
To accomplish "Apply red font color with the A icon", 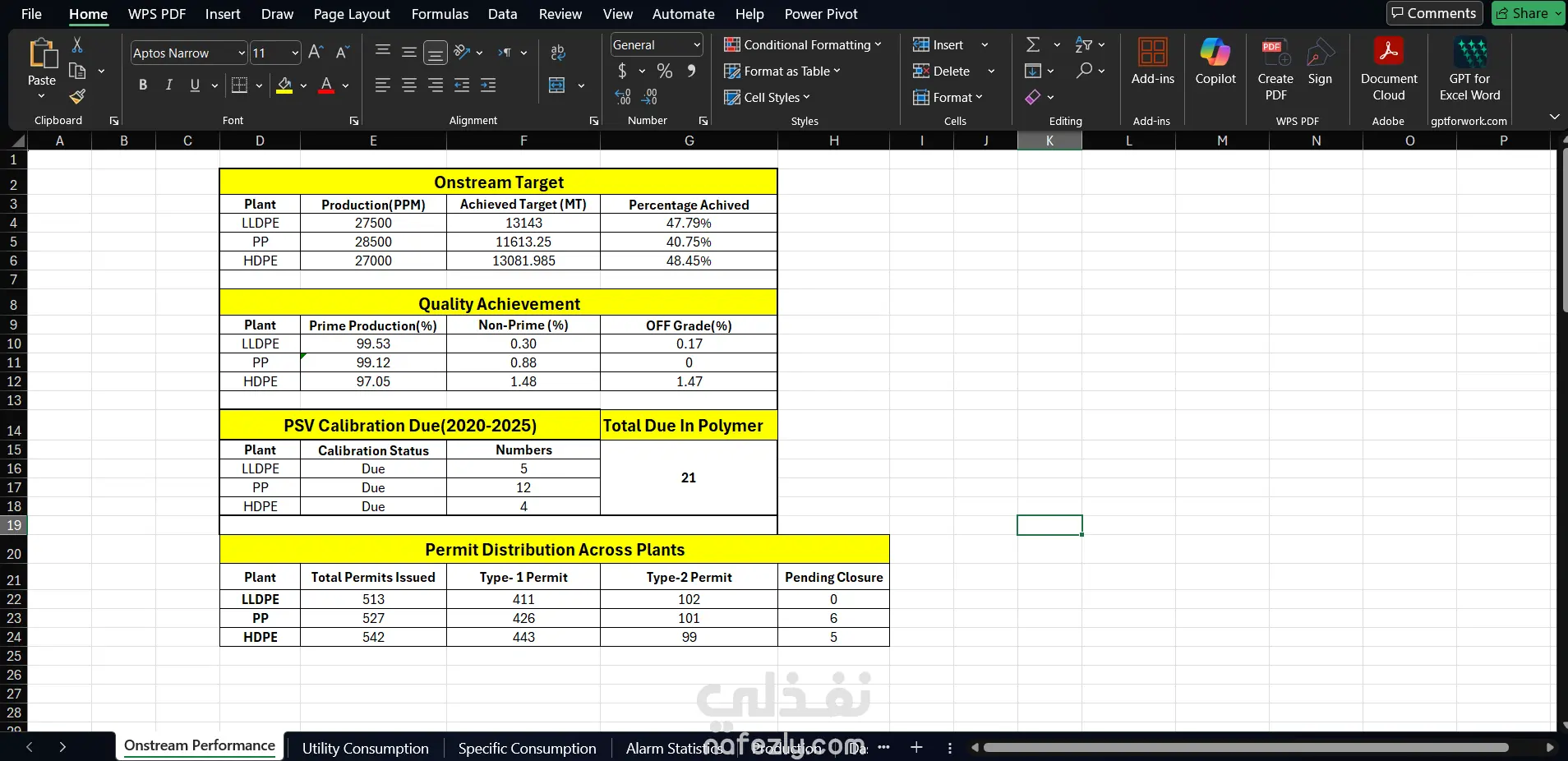I will tap(326, 85).
